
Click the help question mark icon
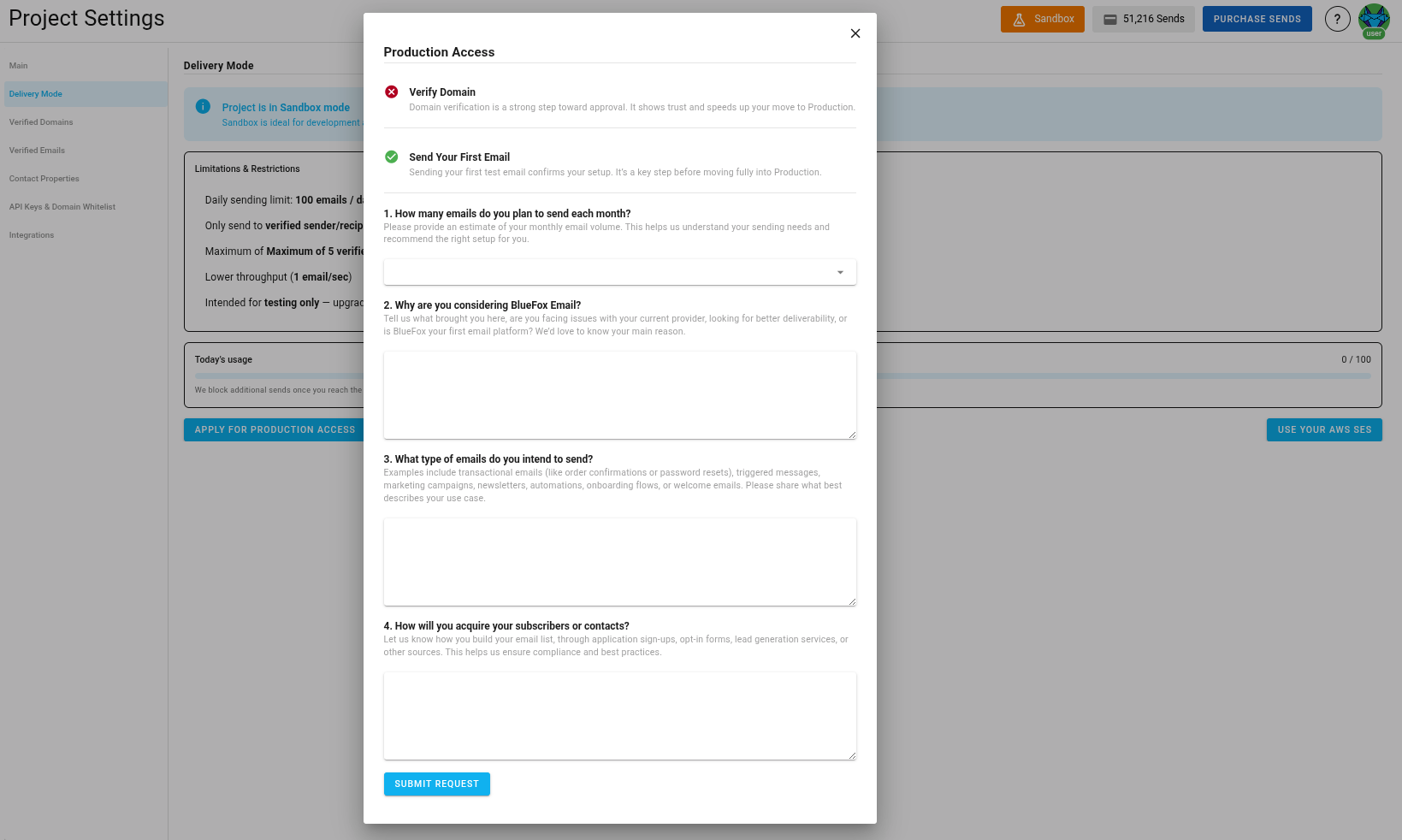pos(1337,18)
